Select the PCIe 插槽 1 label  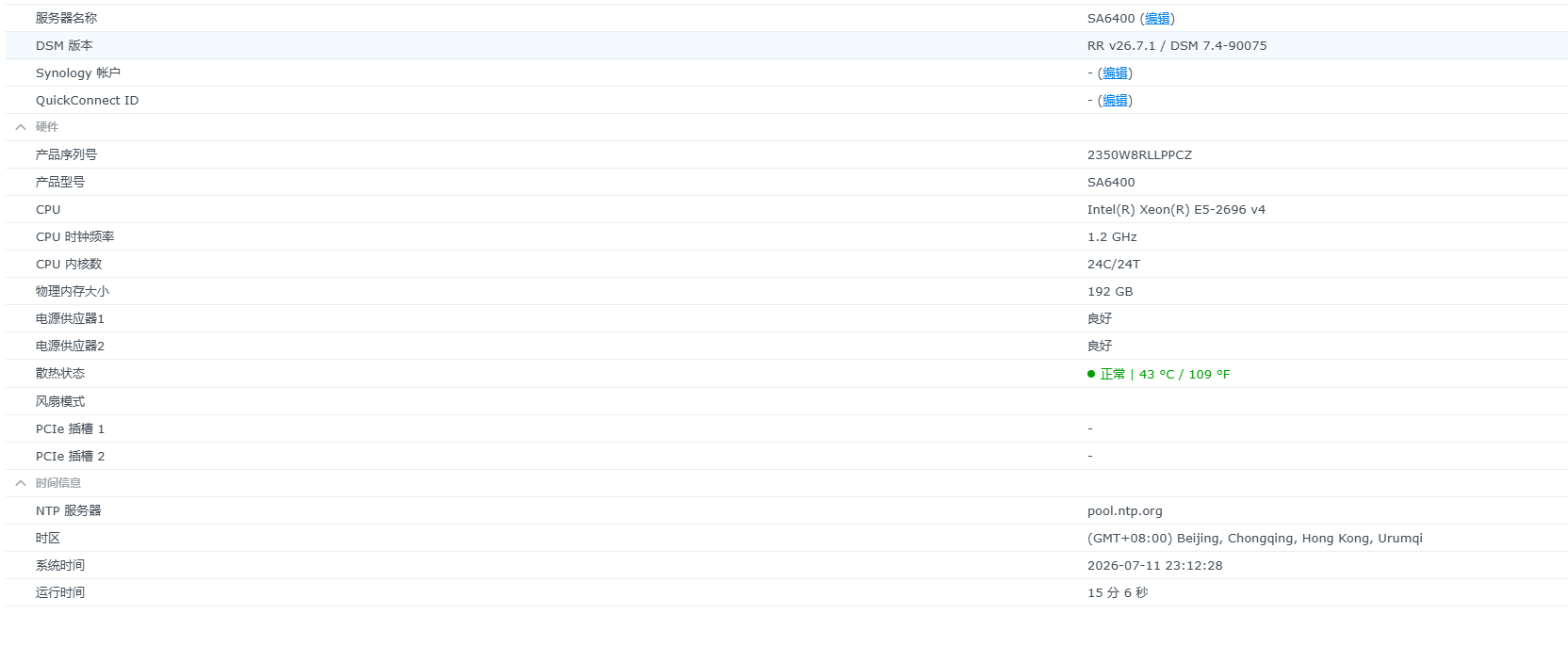(x=71, y=428)
